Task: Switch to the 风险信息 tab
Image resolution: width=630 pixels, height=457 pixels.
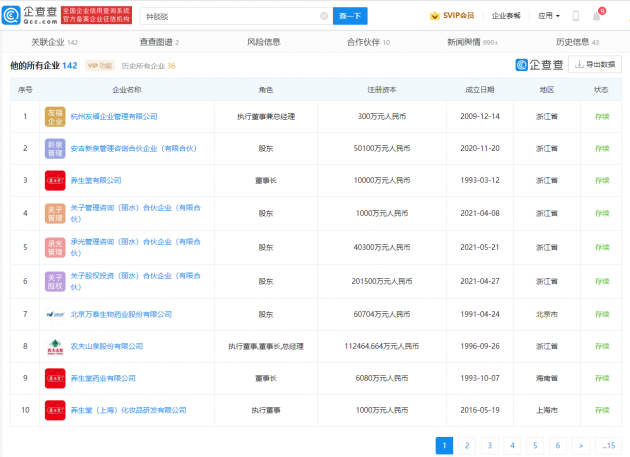Action: [x=263, y=42]
